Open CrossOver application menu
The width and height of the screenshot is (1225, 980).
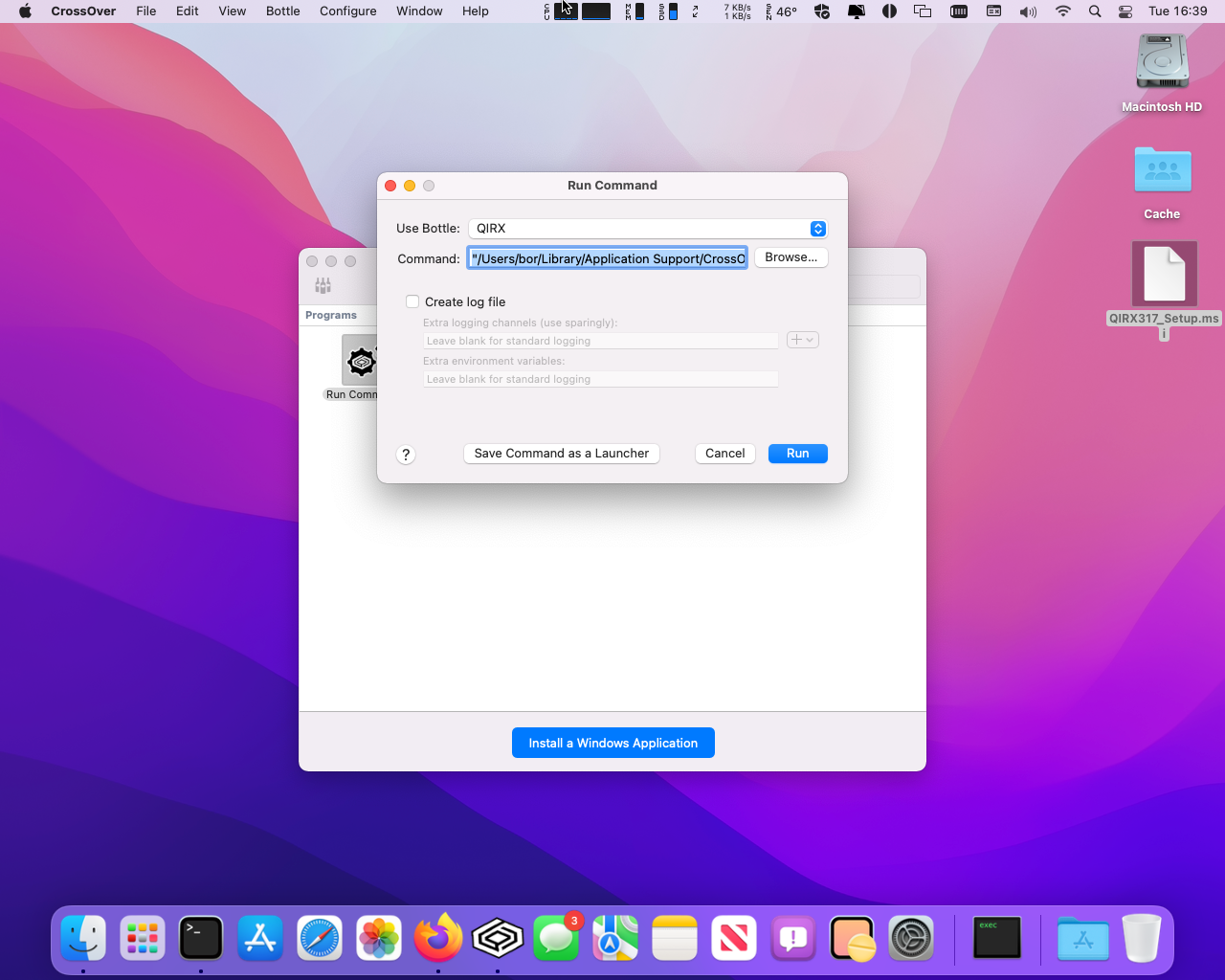tap(83, 11)
